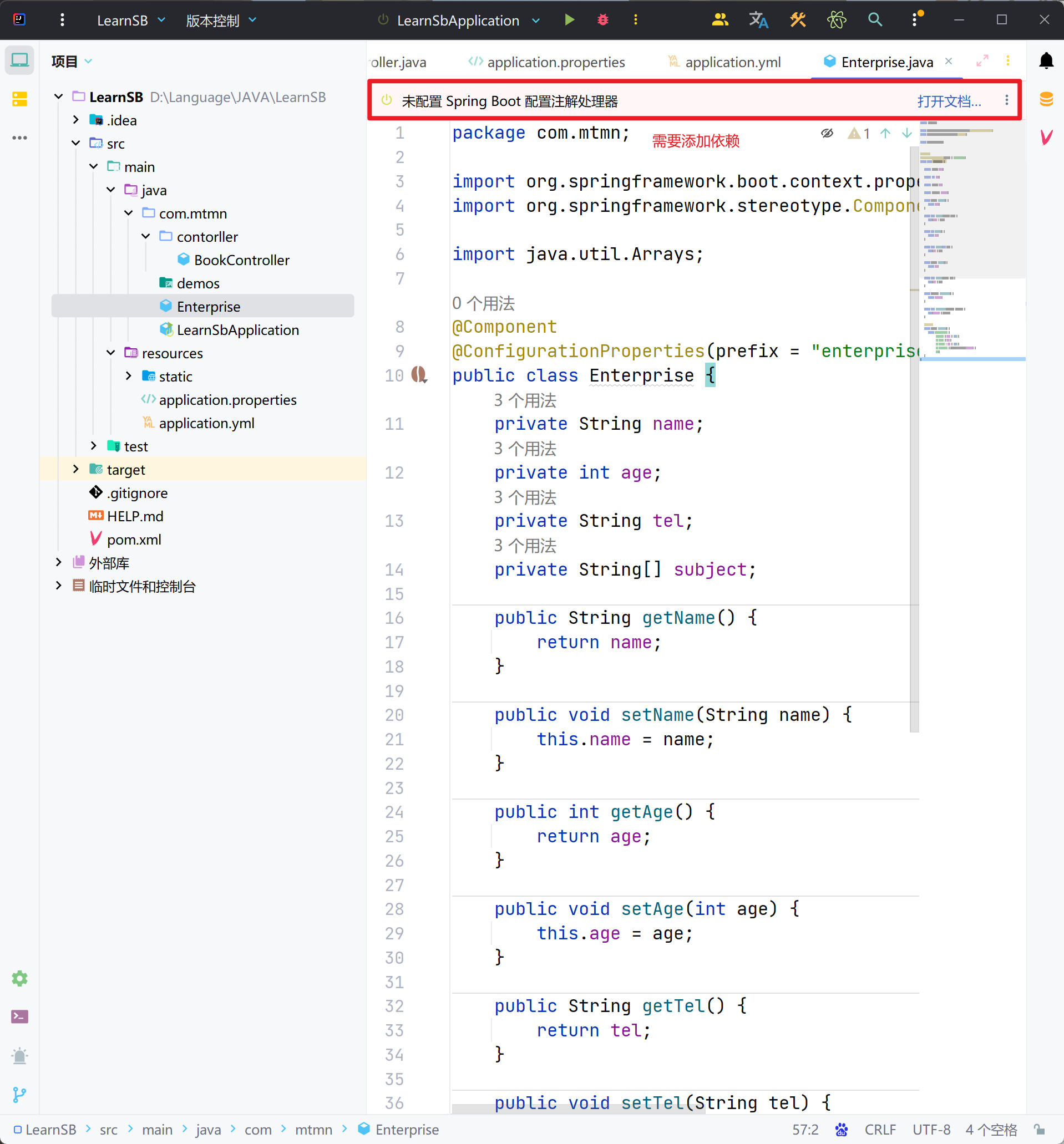Run LearnSbApplication with the green play button
Screen dimensions: 1064x1144
(x=569, y=20)
